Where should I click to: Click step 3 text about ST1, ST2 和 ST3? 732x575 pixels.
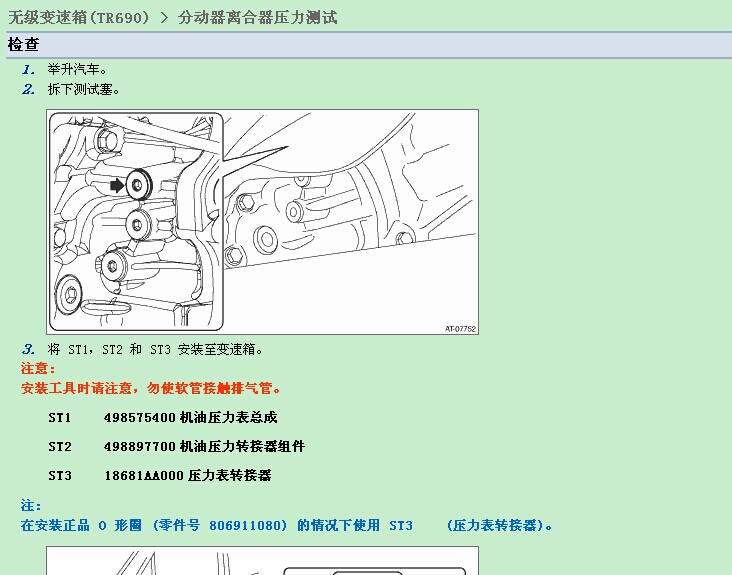(x=155, y=349)
